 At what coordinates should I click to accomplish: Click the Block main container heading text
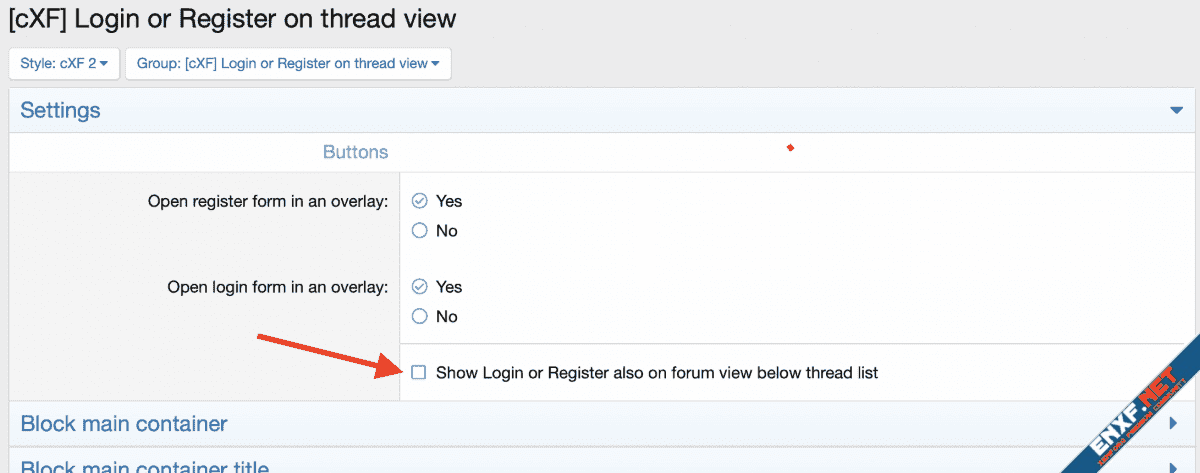(x=124, y=424)
